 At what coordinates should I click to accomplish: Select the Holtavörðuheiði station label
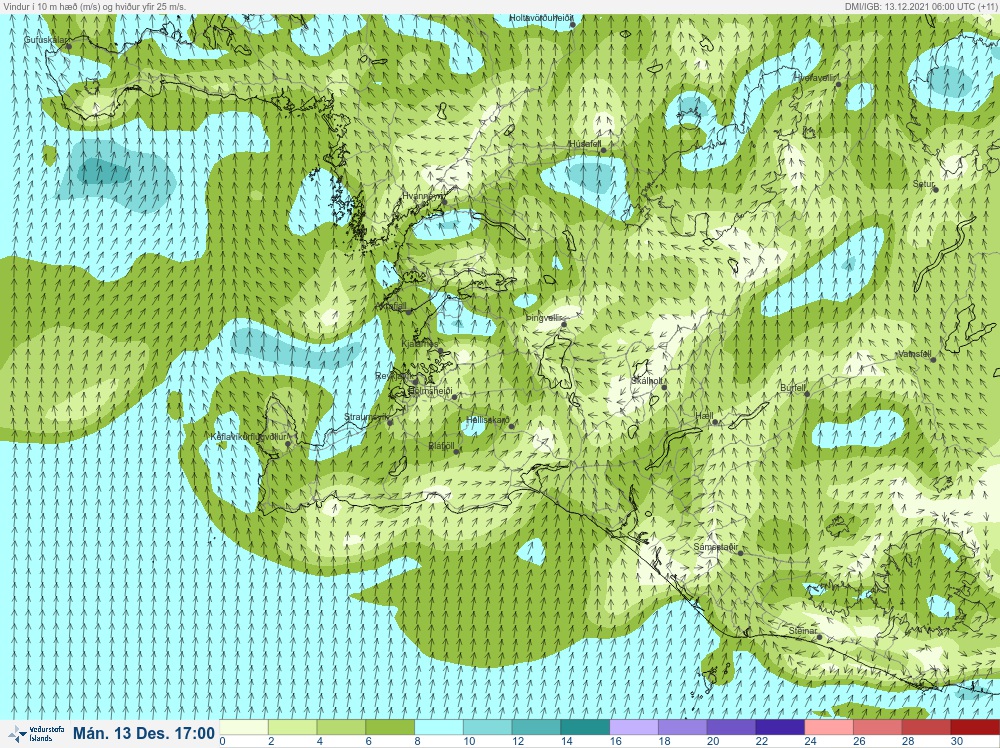coord(540,18)
